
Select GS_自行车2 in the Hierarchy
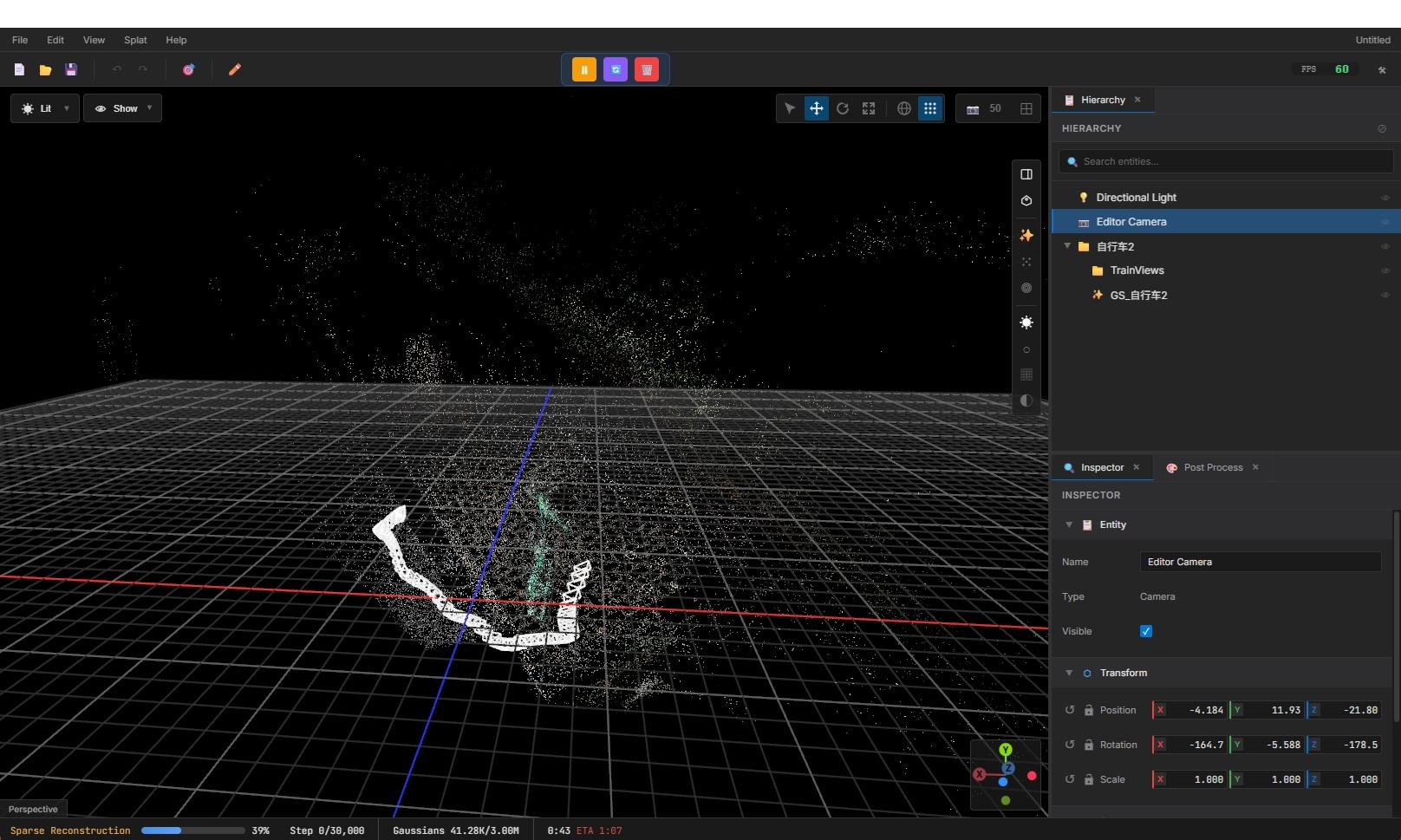point(1139,295)
